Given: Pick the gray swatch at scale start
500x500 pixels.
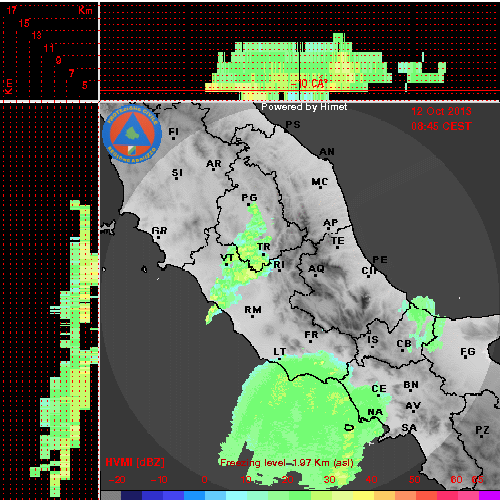Looking at the screenshot, I should [111, 495].
